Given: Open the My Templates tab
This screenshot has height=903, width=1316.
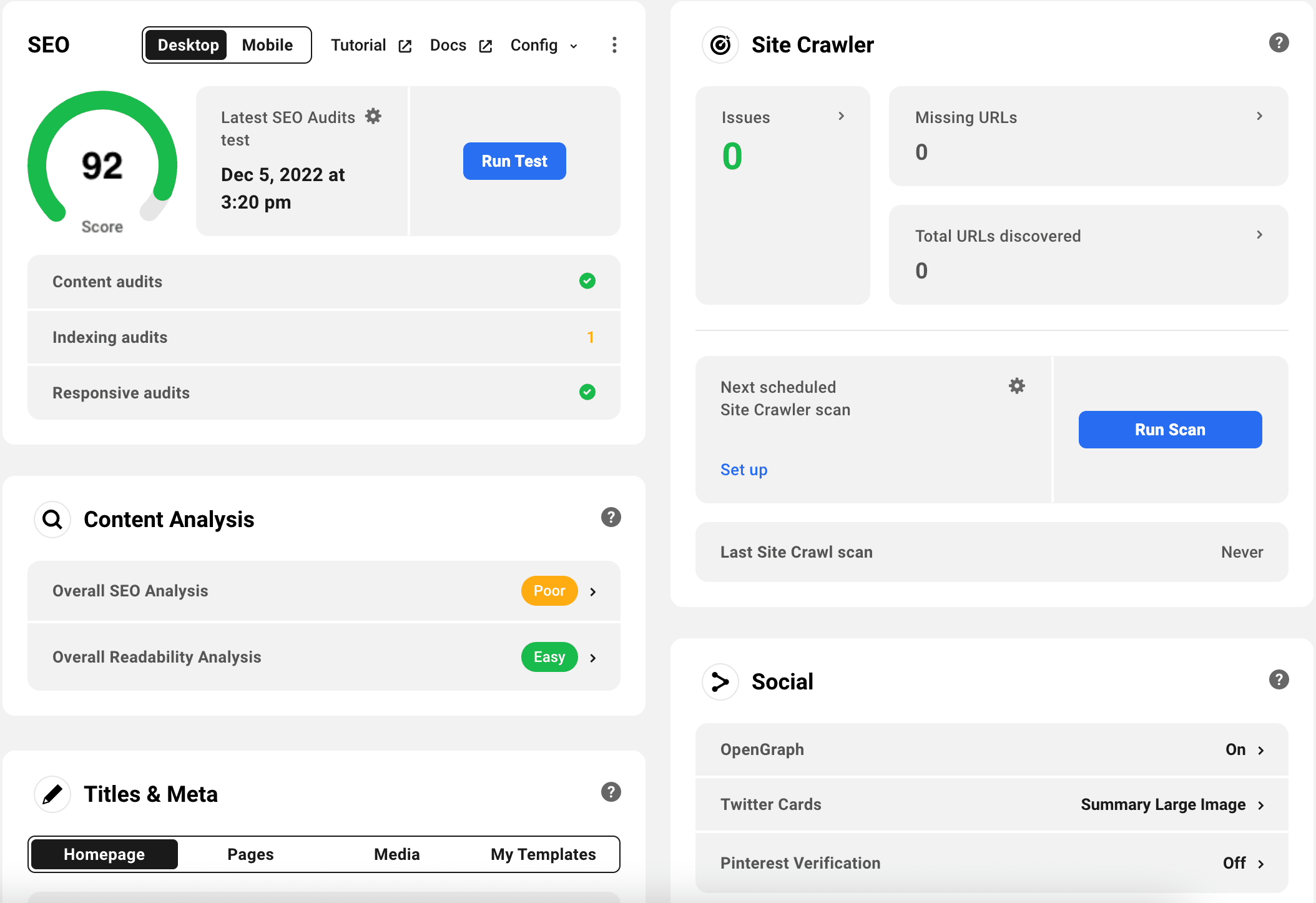Looking at the screenshot, I should (543, 854).
